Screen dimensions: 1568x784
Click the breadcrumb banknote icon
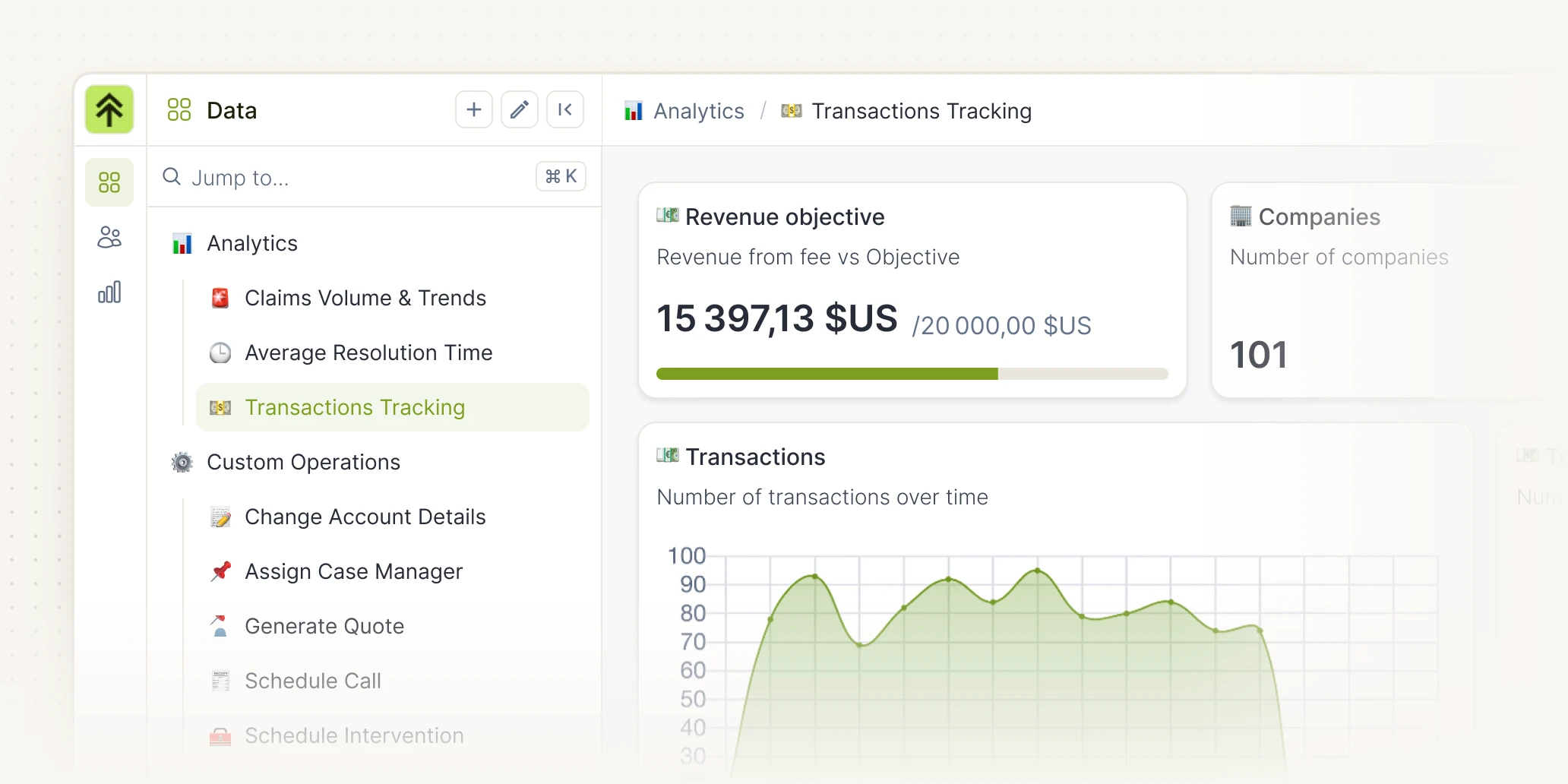point(792,111)
